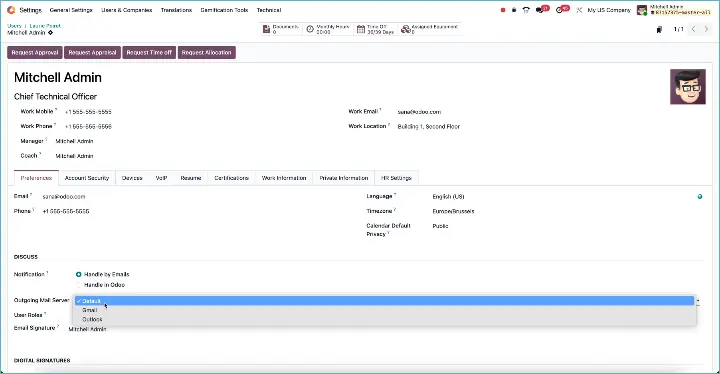Open the VoIP phone icon
The width and height of the screenshot is (720, 374).
[526, 10]
